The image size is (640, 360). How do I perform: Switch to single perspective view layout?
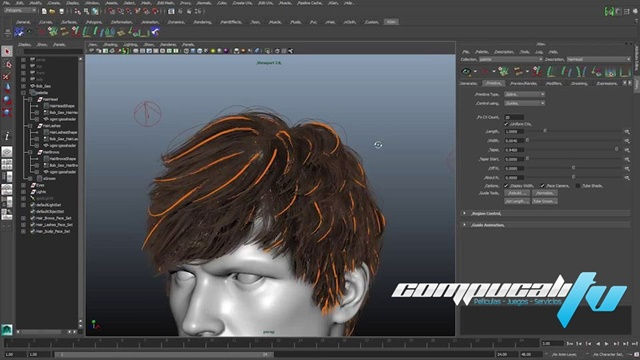coord(7,152)
